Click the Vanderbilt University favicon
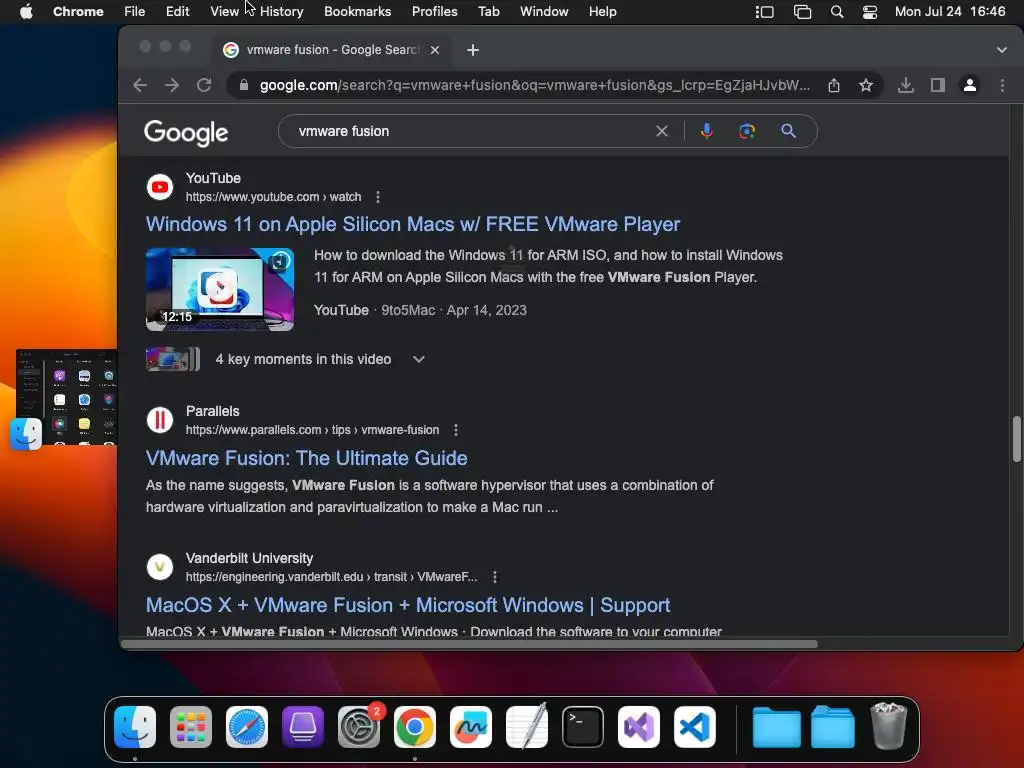This screenshot has height=768, width=1024. pyautogui.click(x=159, y=567)
